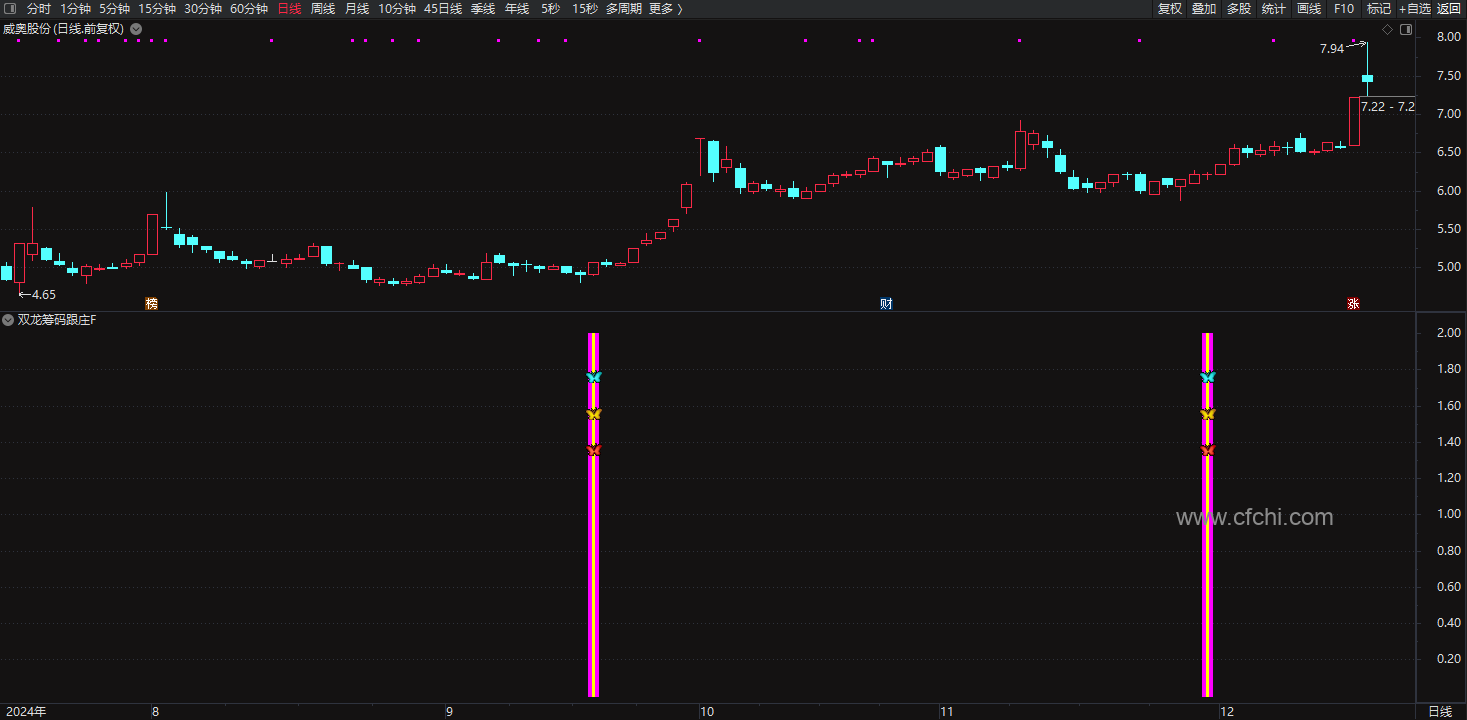Image resolution: width=1467 pixels, height=720 pixels.
Task: Add stock with +自选 button
Action: [x=1415, y=9]
